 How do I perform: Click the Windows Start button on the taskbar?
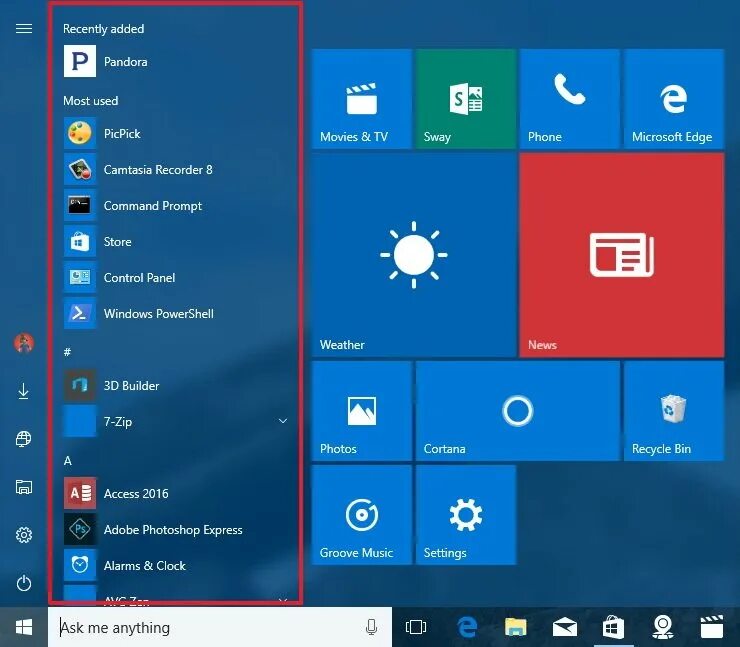[x=24, y=627]
